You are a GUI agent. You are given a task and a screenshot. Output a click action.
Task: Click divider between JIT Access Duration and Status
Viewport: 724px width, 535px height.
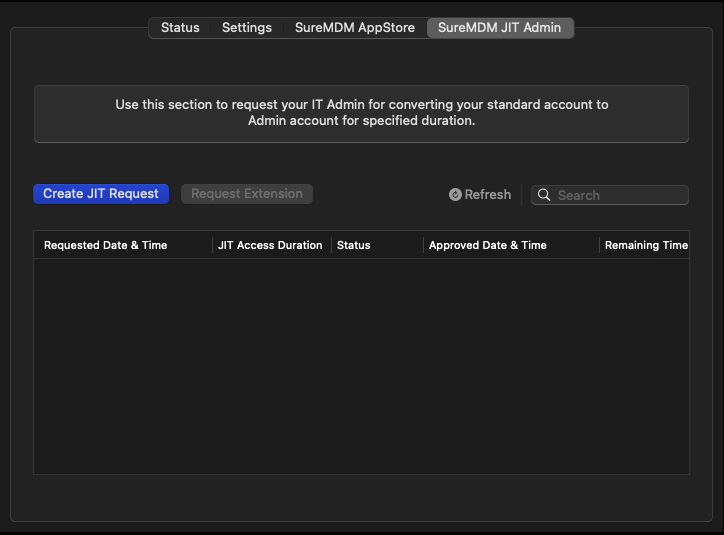coord(331,245)
